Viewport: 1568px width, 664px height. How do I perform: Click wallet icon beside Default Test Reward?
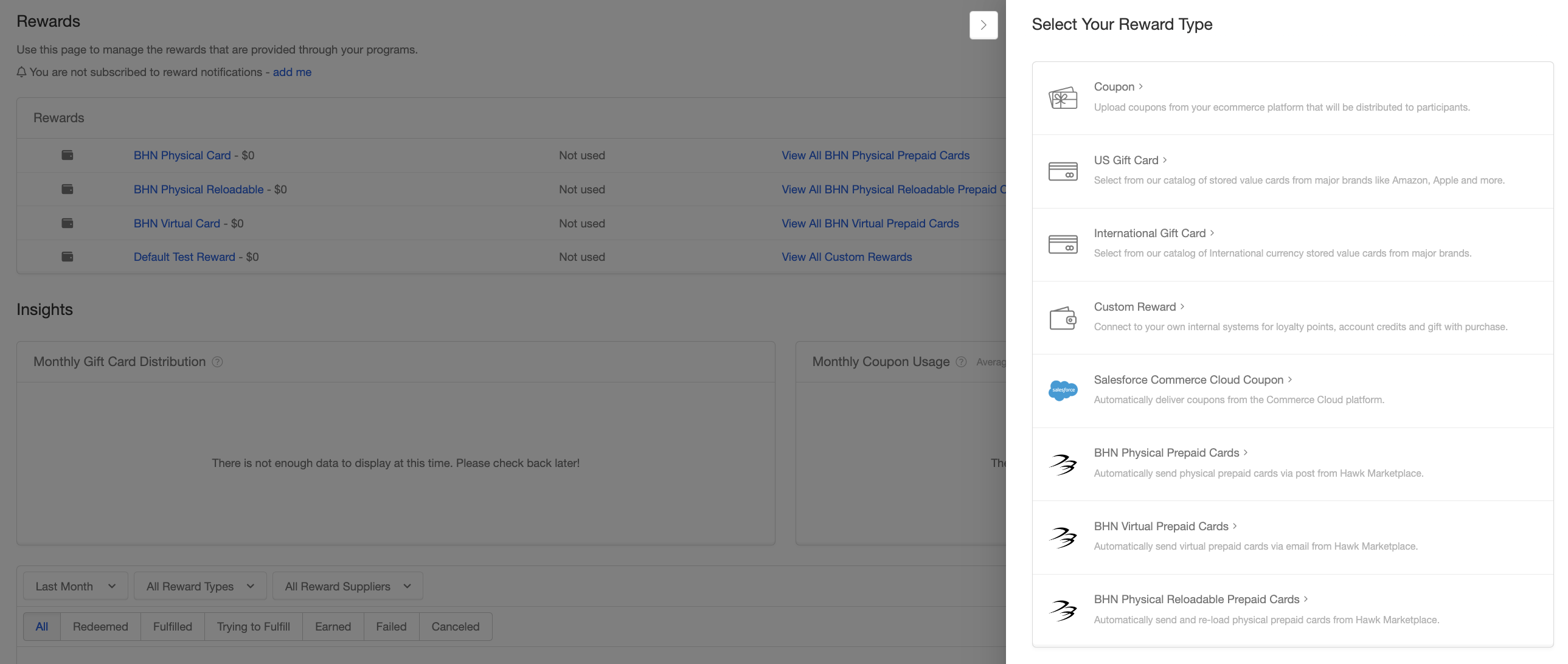(68, 257)
